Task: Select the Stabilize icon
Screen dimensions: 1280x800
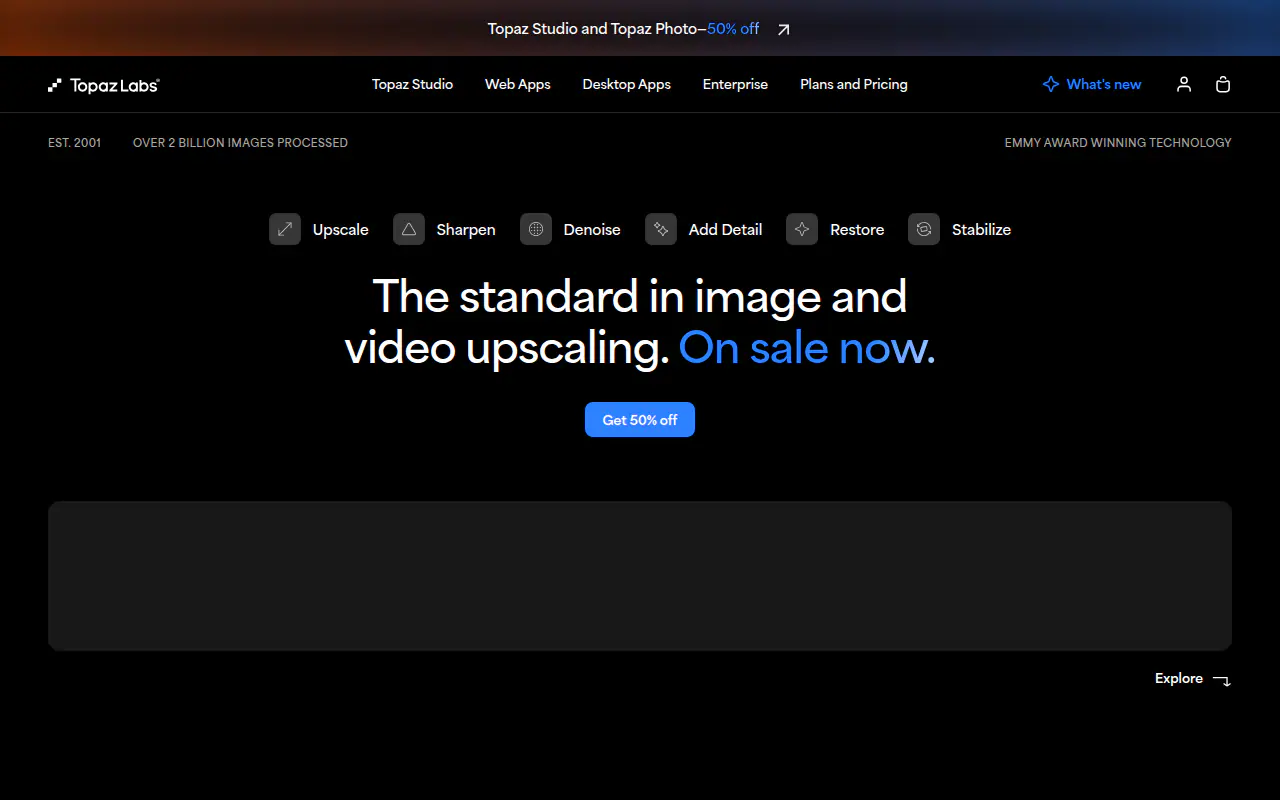Action: 924,230
